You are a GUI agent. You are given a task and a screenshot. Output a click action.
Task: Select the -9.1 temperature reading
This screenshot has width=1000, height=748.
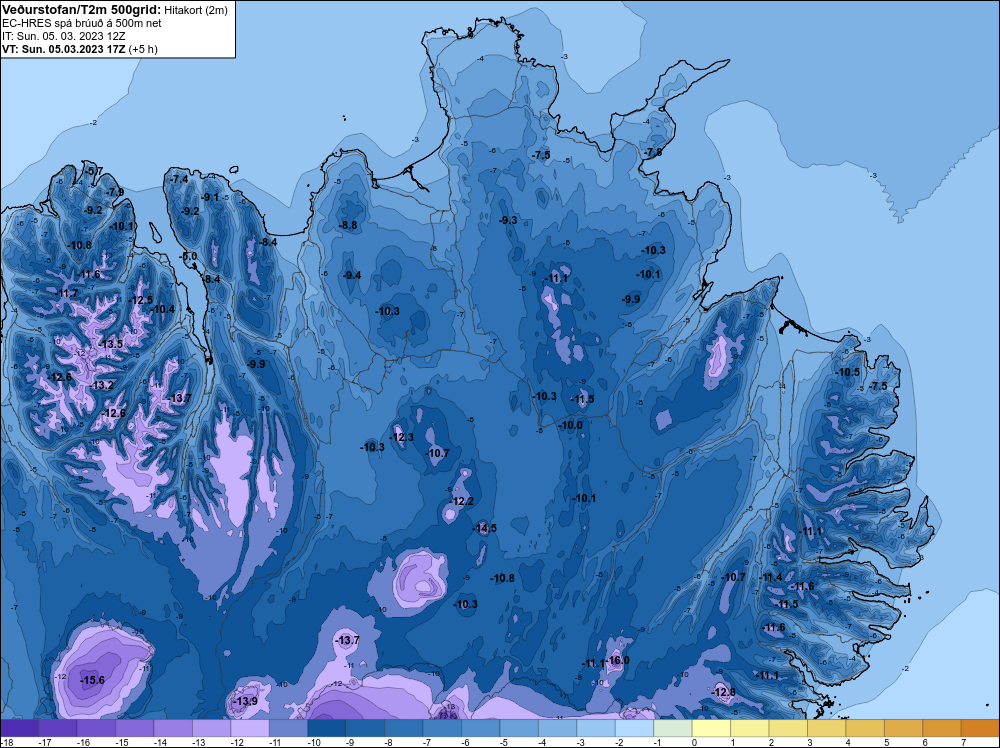click(210, 197)
